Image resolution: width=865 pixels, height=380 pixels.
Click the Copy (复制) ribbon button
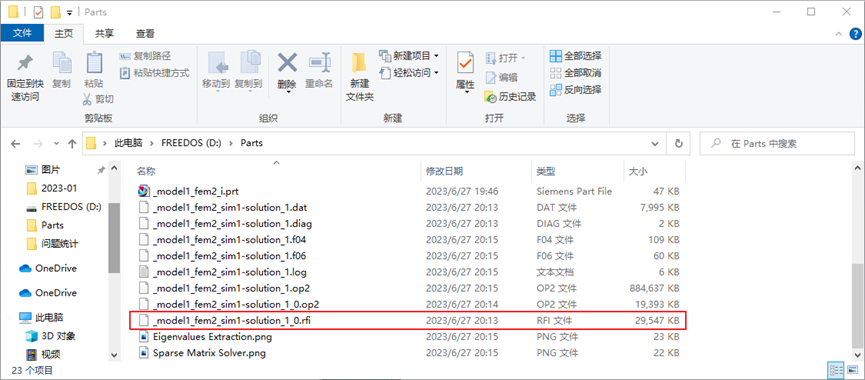pos(61,70)
